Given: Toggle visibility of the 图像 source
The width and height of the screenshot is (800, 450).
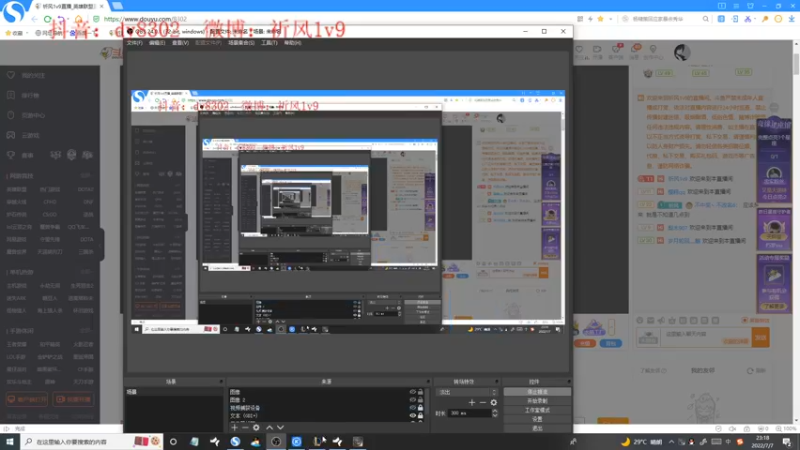Looking at the screenshot, I should pos(413,392).
